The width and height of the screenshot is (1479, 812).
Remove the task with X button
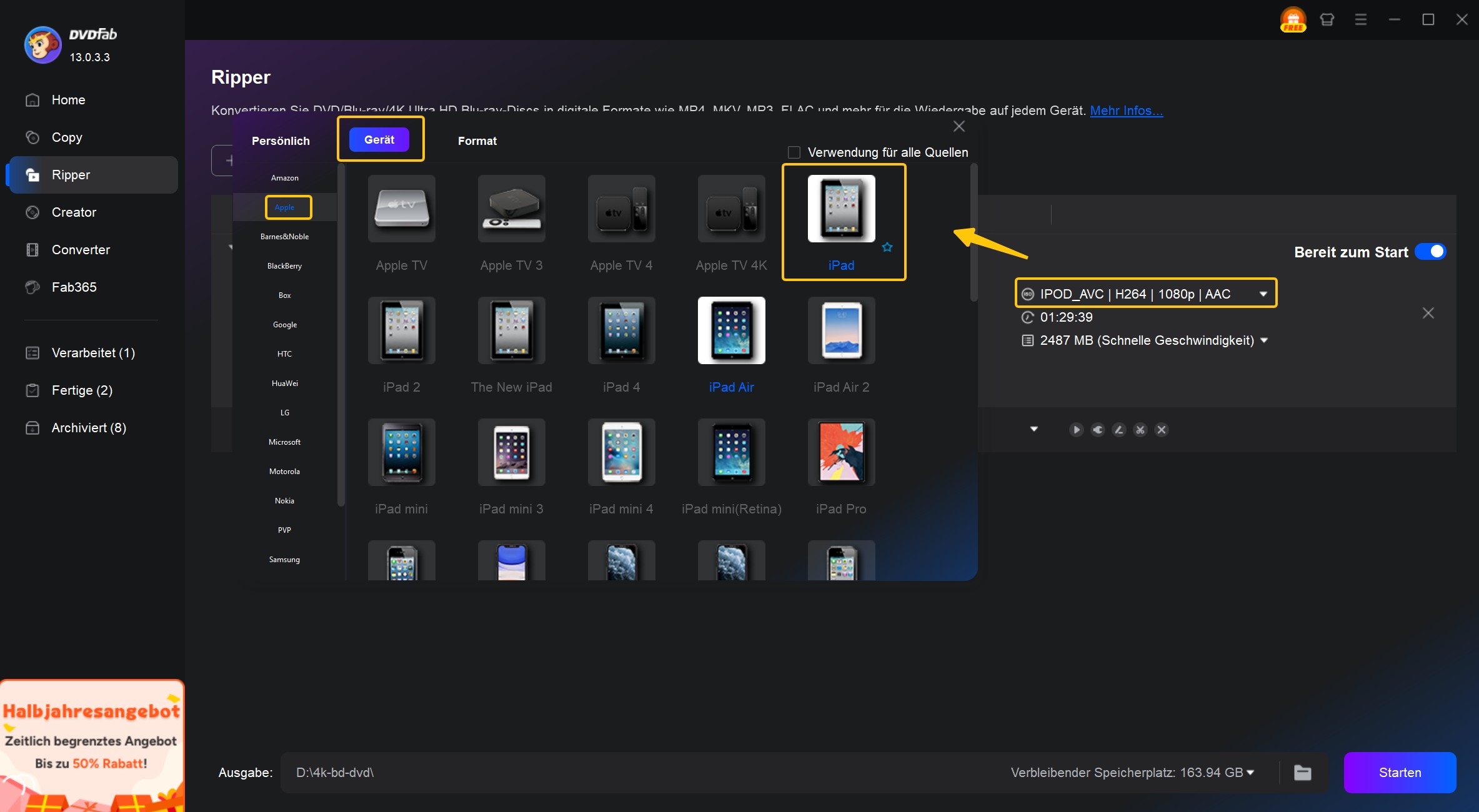point(1428,313)
